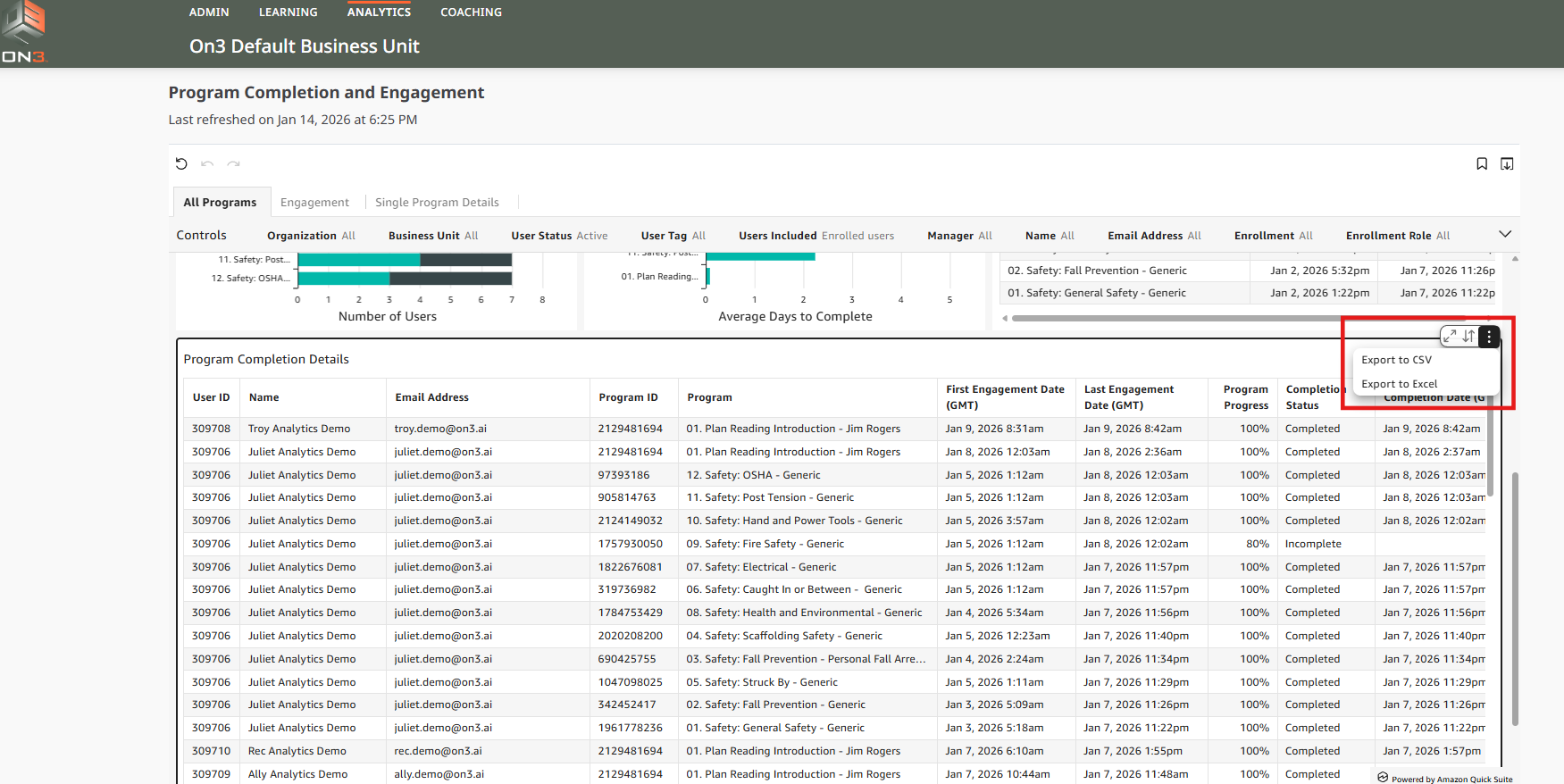Open the Users Included filter dropdown
The height and width of the screenshot is (784, 1564).
[815, 236]
